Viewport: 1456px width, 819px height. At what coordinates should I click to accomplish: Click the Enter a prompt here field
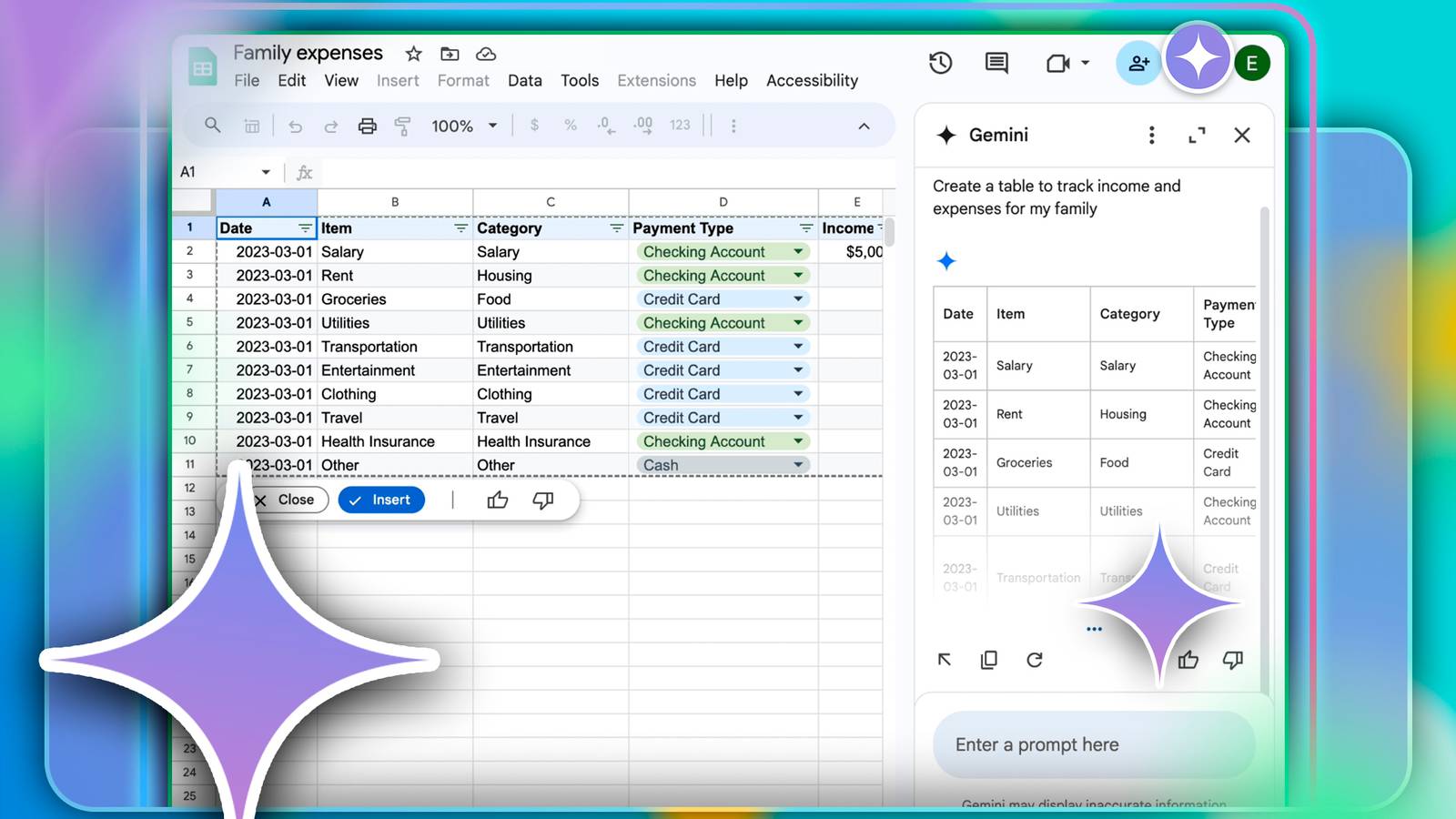click(x=1092, y=744)
